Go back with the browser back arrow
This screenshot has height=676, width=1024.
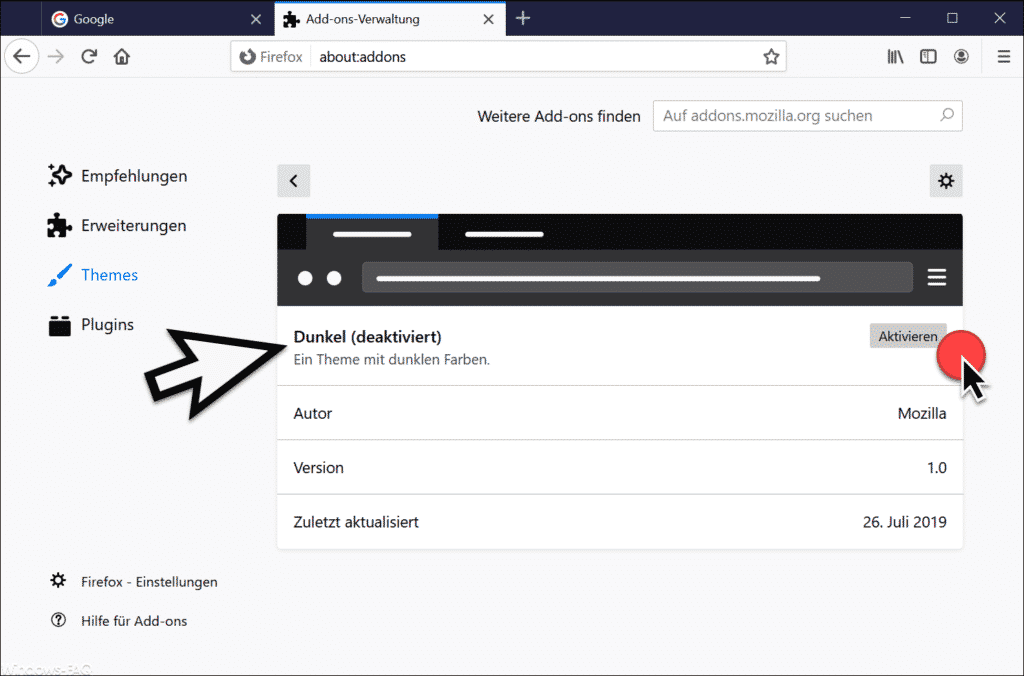click(22, 56)
